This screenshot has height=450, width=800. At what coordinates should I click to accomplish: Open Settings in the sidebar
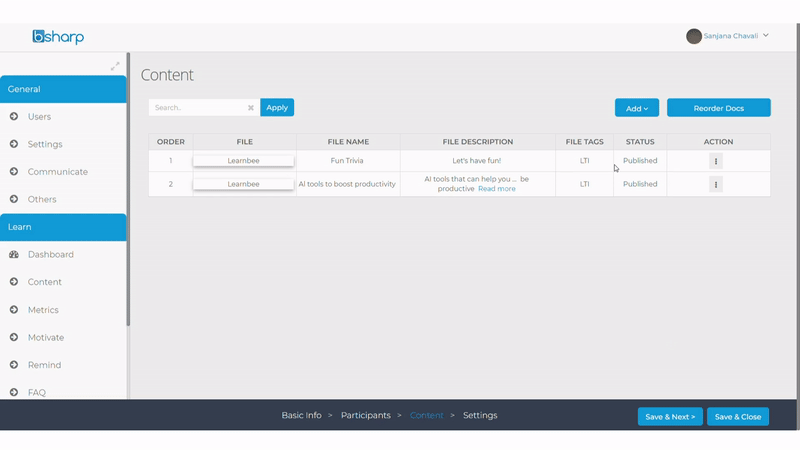(x=45, y=144)
